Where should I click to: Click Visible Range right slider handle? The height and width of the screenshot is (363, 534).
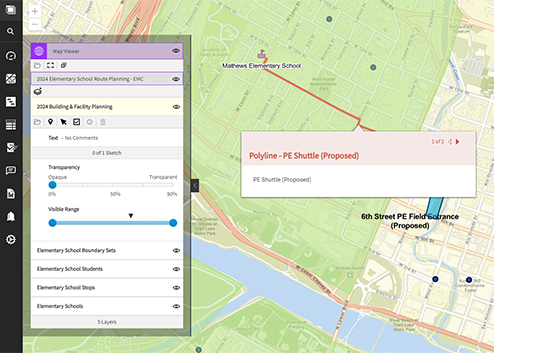click(x=173, y=223)
